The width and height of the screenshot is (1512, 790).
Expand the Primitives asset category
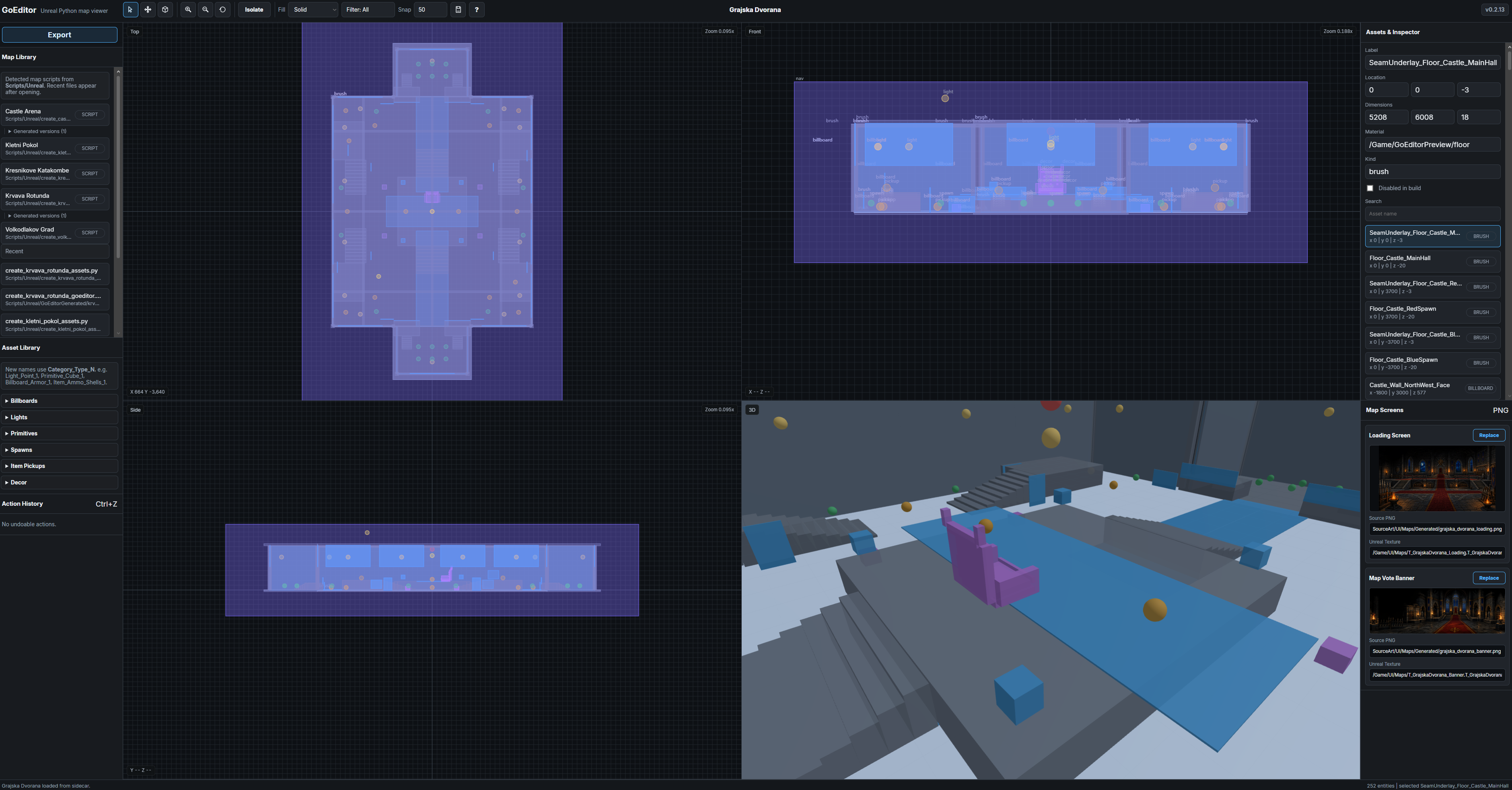coord(59,433)
